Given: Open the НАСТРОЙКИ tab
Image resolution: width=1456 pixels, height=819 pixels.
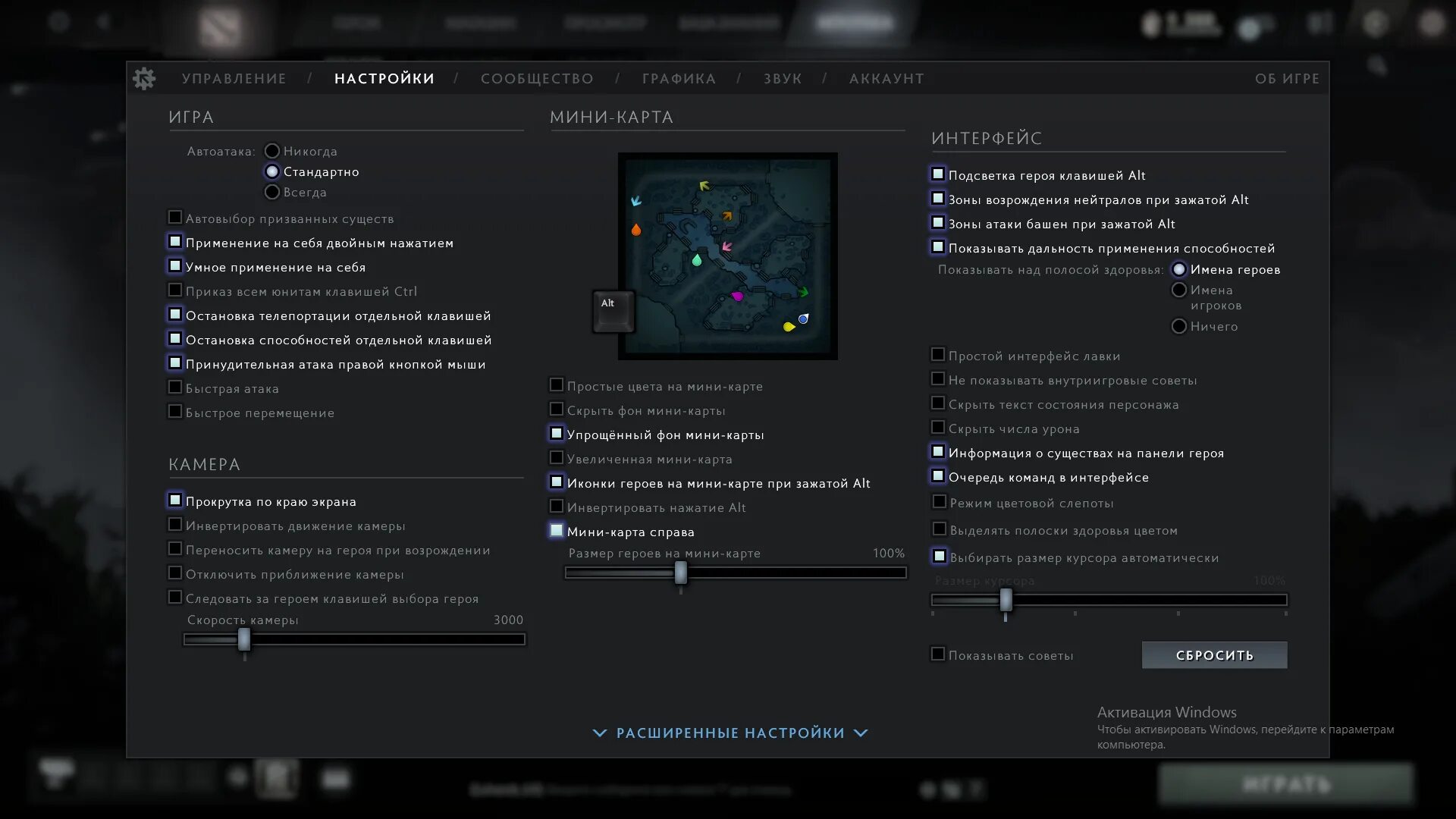Looking at the screenshot, I should pos(384,78).
